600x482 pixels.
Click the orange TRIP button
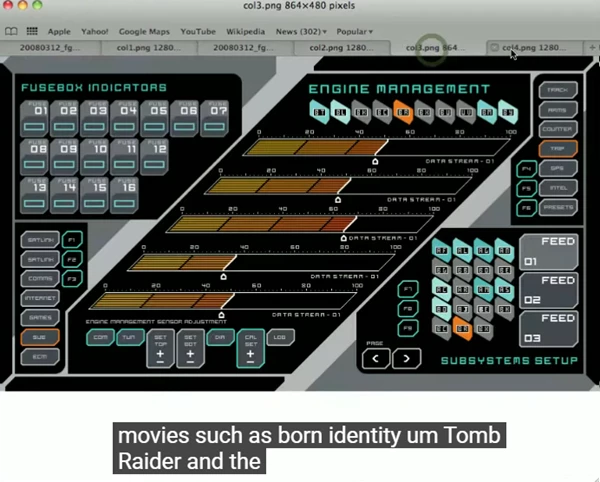click(558, 148)
